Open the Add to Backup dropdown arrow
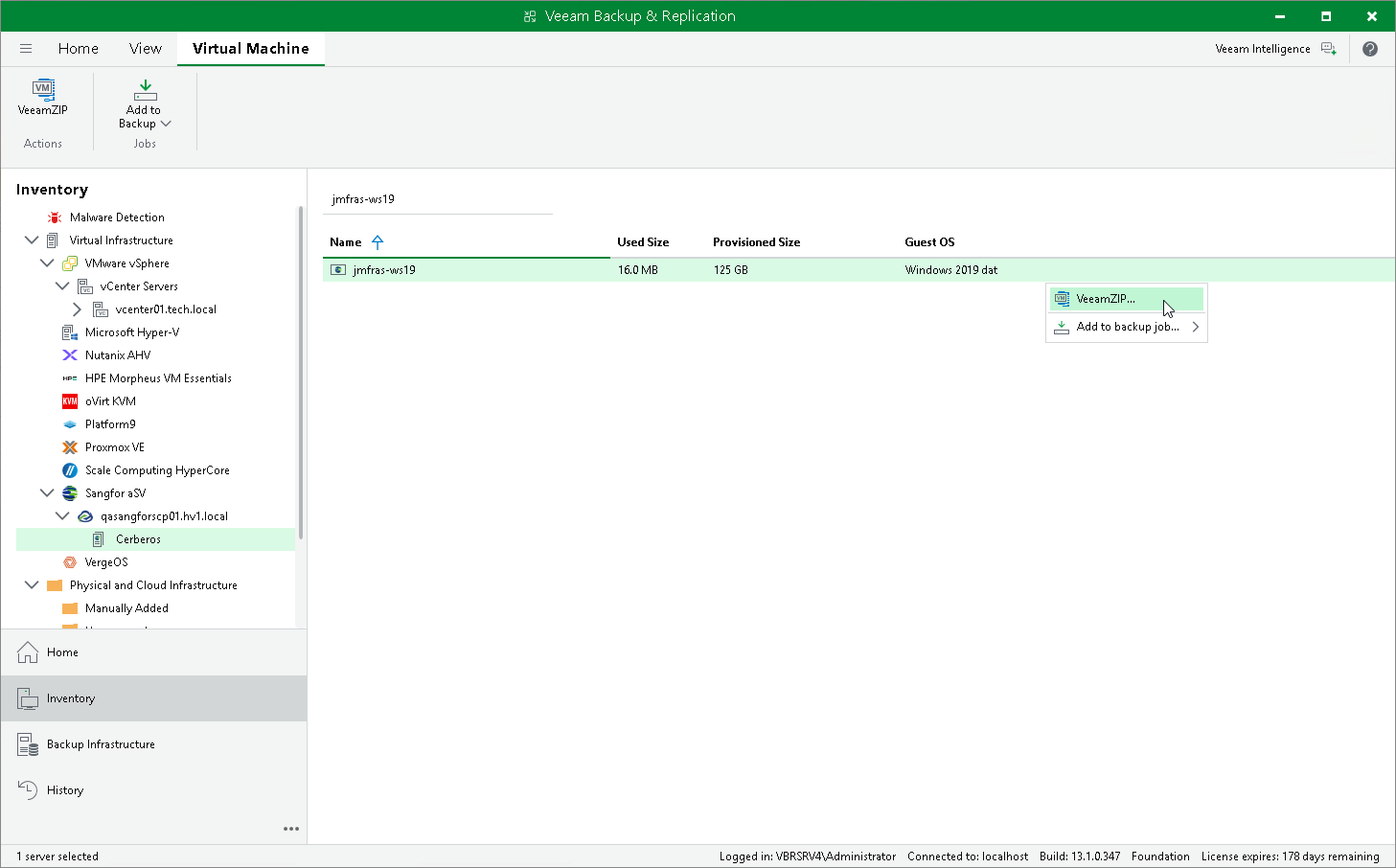1396x868 pixels. 166,124
